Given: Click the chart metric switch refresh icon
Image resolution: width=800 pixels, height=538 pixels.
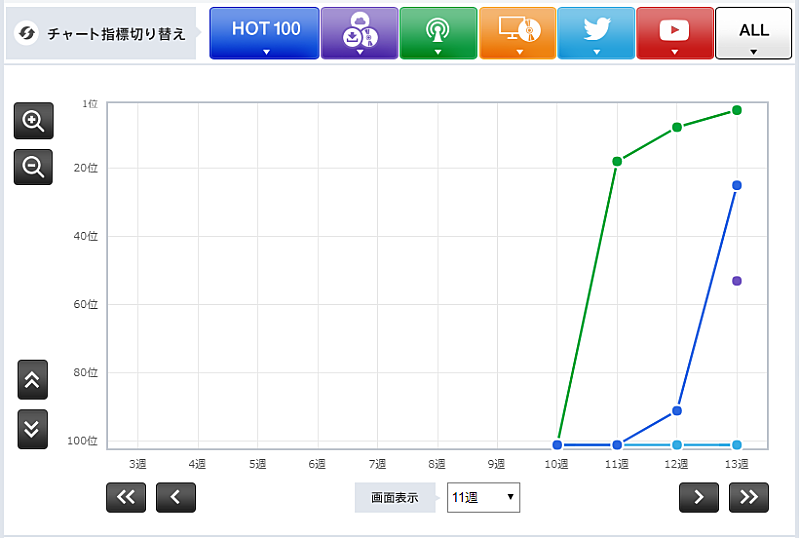Looking at the screenshot, I should point(27,33).
